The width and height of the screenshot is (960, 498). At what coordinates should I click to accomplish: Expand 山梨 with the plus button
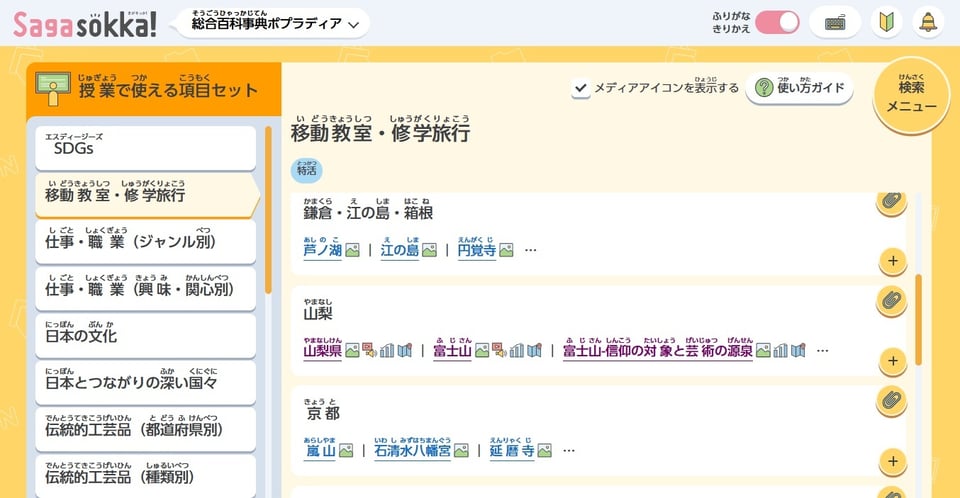click(x=893, y=361)
